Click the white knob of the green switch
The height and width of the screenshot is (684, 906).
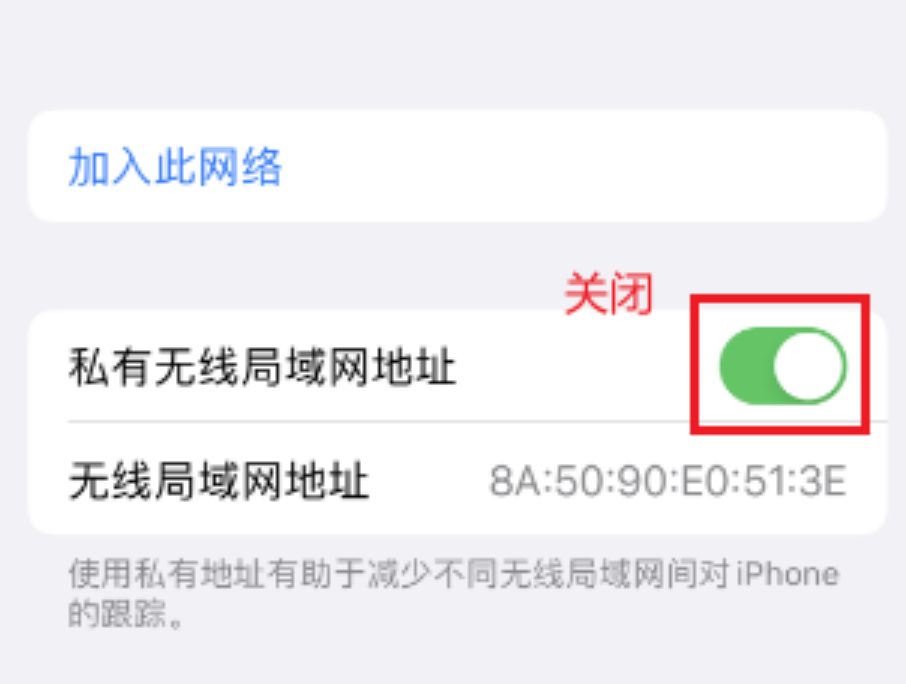808,366
